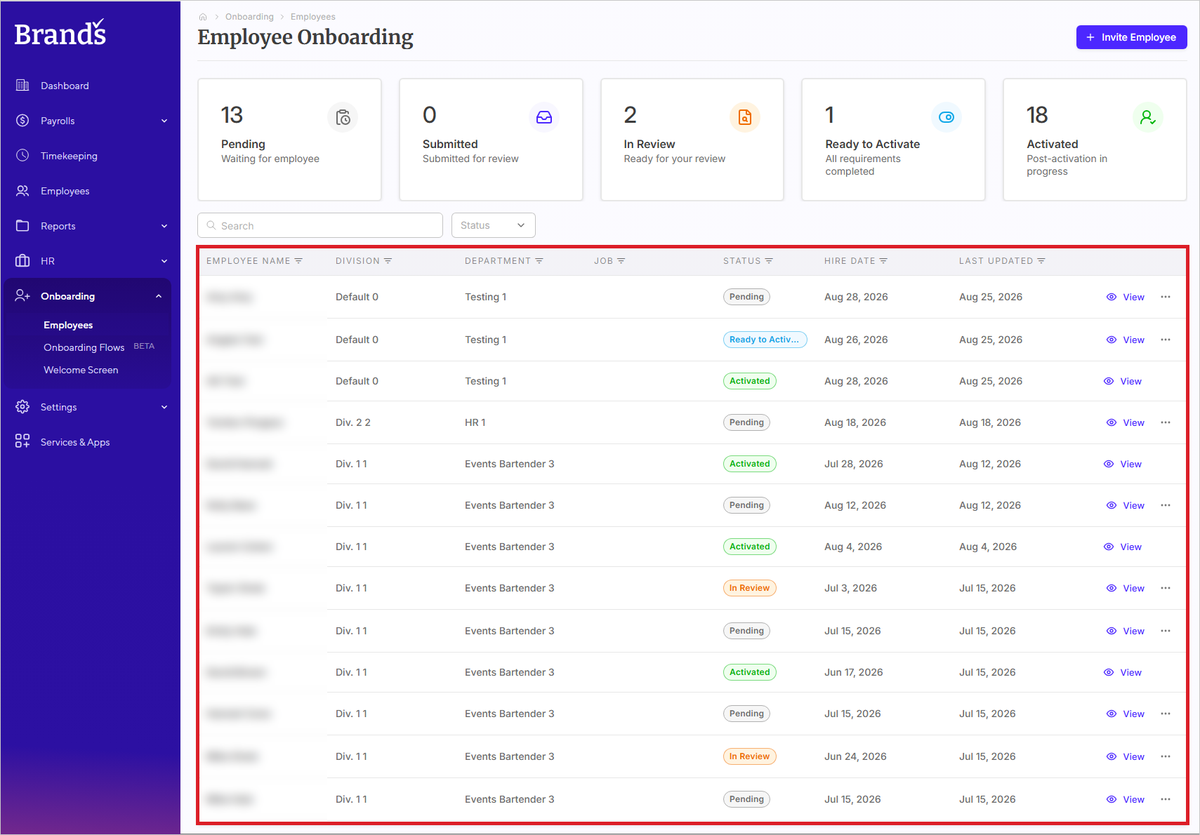Viewport: 1200px width, 835px height.
Task: Click the filter icon beside Last Updated
Action: tap(1041, 261)
